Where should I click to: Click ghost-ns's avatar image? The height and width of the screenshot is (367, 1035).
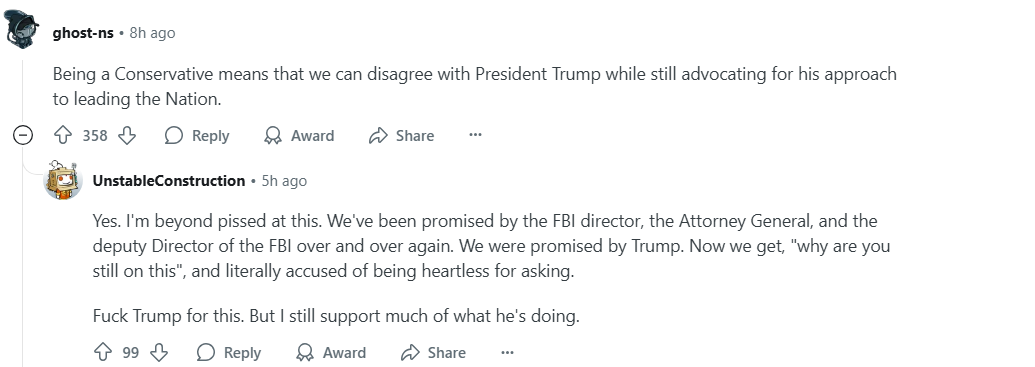[x=21, y=30]
